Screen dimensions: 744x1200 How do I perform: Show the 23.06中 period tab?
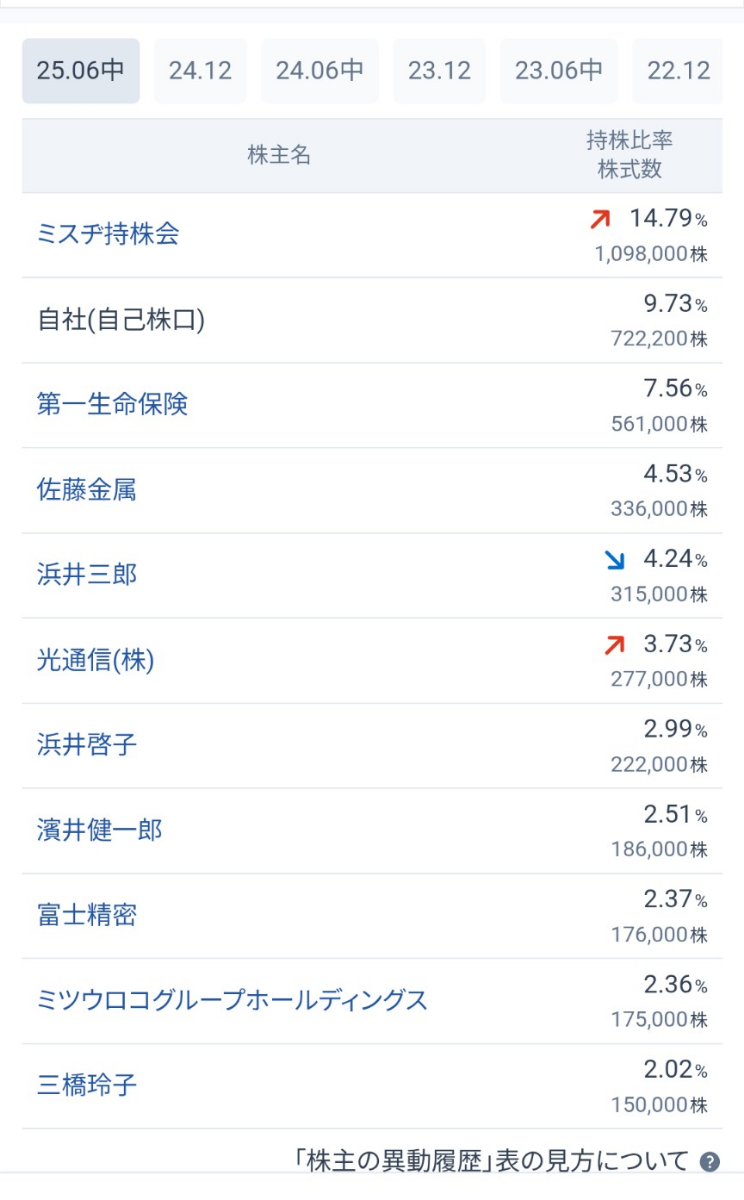(559, 71)
